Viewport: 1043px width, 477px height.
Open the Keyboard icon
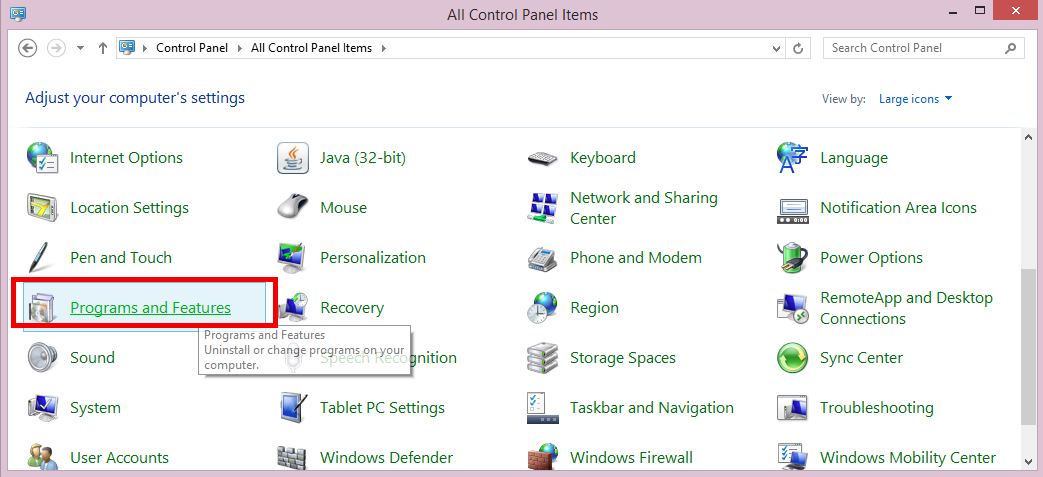click(x=542, y=158)
